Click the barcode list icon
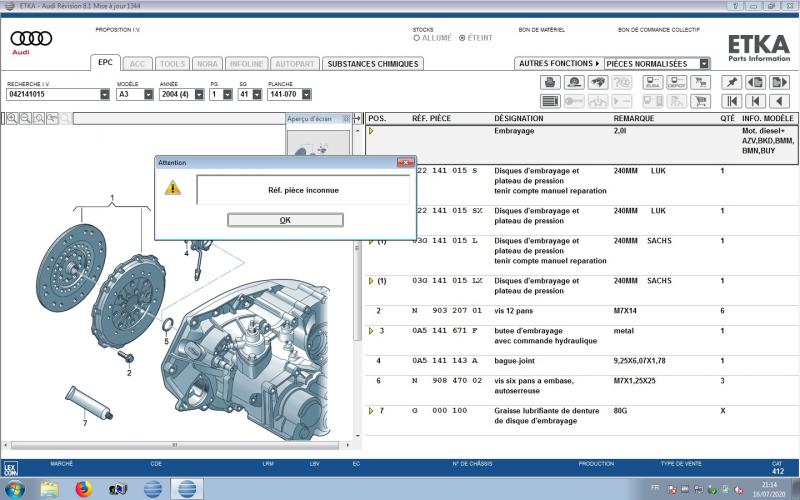Image resolution: width=800 pixels, height=500 pixels. pyautogui.click(x=550, y=101)
